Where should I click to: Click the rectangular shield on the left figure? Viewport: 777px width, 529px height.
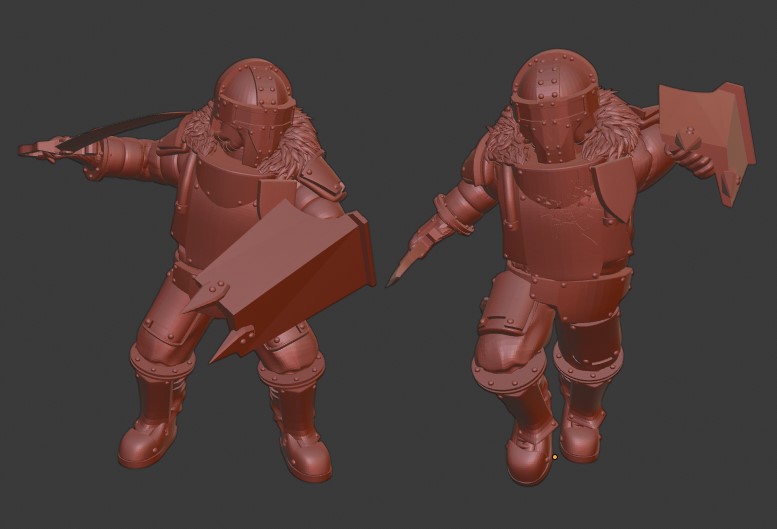coord(282,280)
